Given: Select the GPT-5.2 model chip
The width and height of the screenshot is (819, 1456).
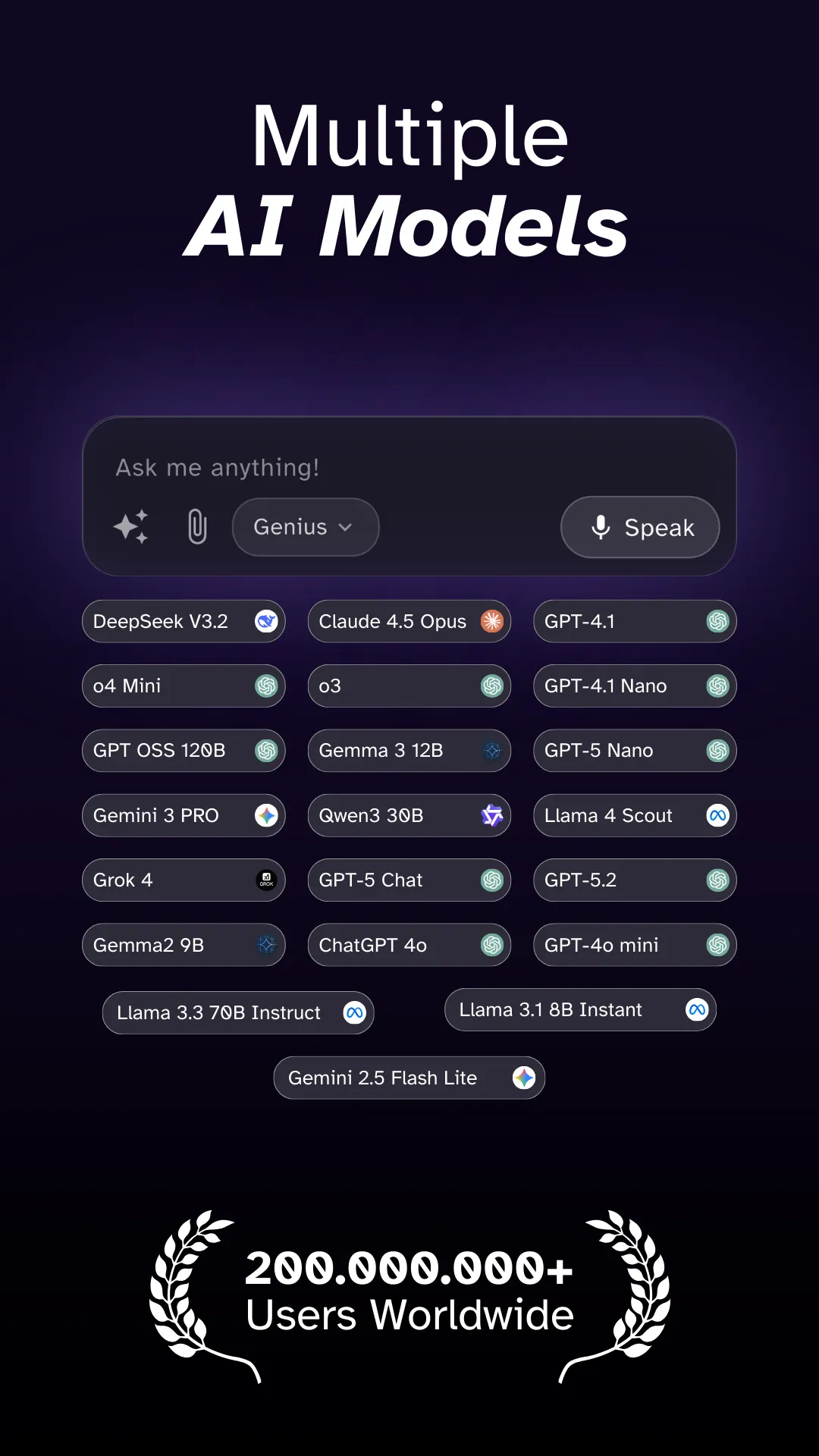Looking at the screenshot, I should click(x=635, y=880).
